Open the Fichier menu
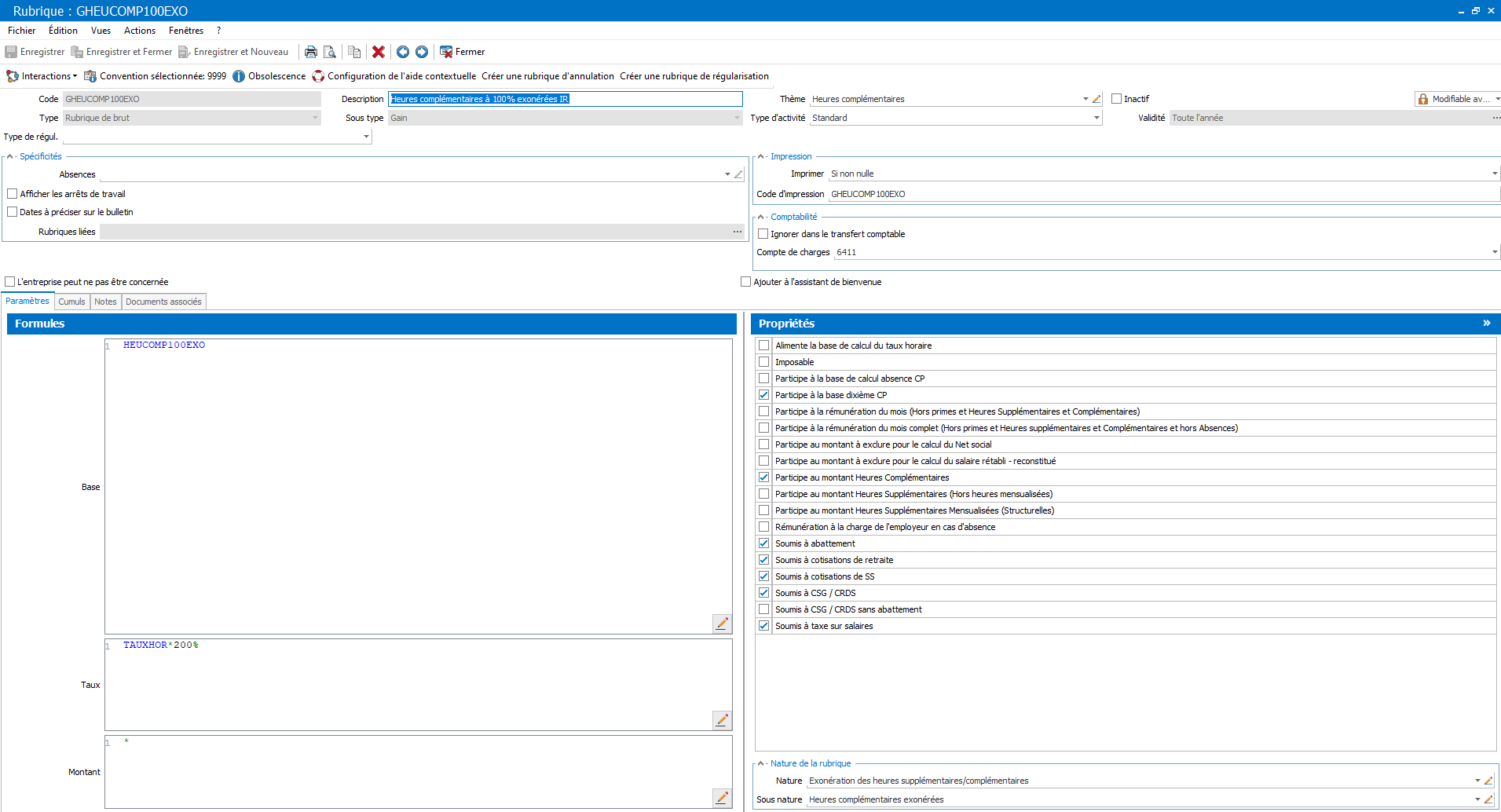The width and height of the screenshot is (1501, 812). 22,31
